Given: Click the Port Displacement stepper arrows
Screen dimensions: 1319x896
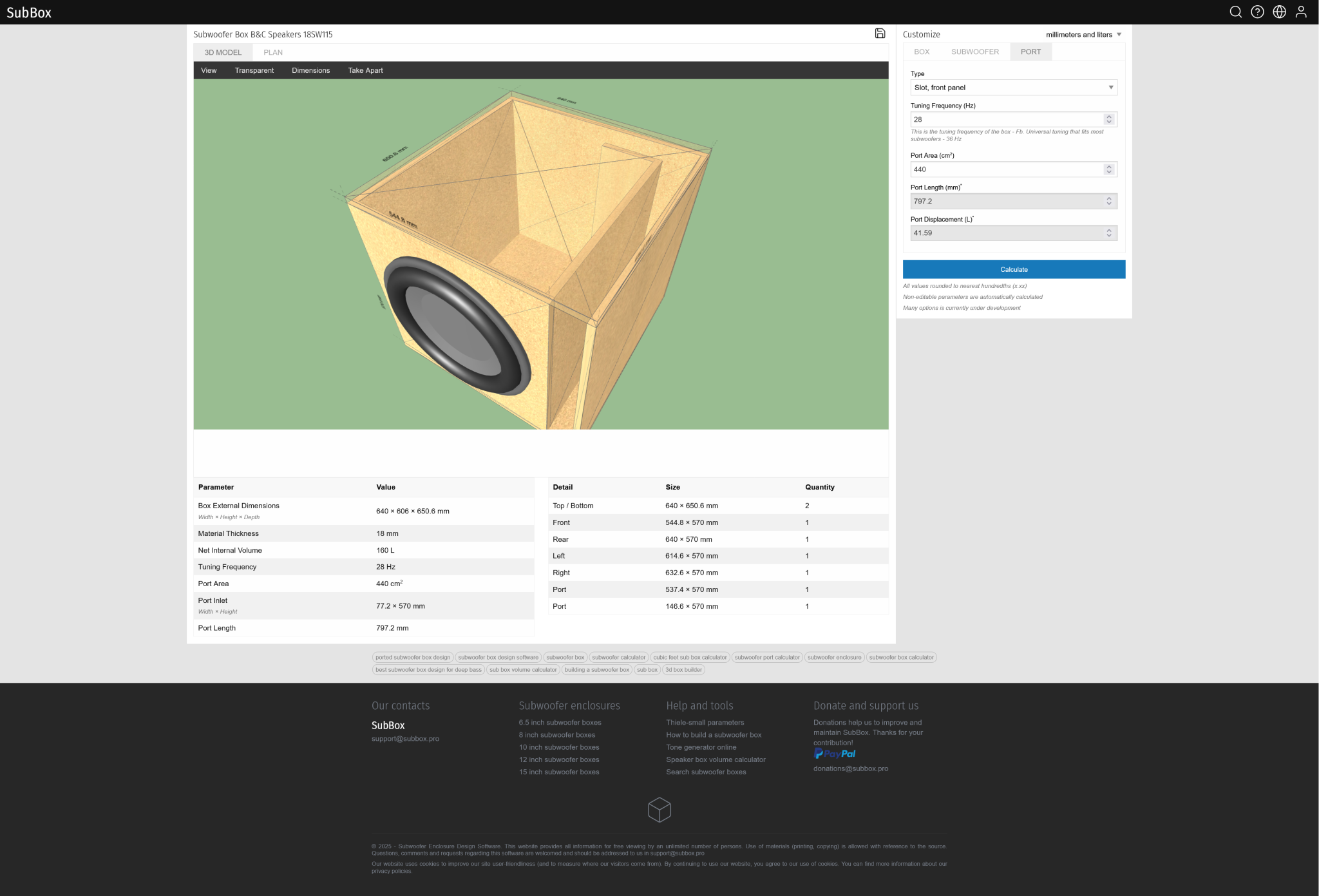Looking at the screenshot, I should point(1108,233).
